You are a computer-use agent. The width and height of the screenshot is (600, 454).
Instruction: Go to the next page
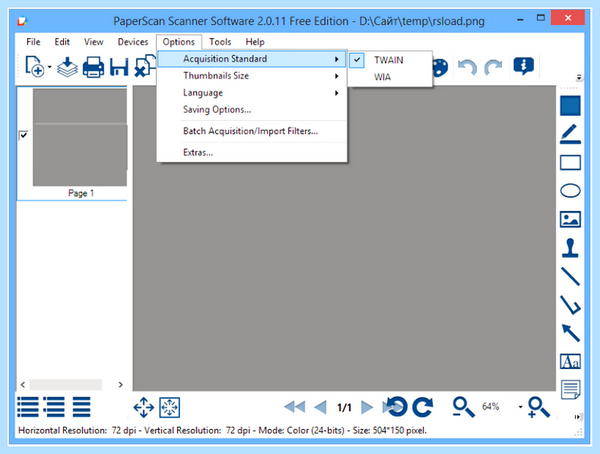click(x=367, y=407)
